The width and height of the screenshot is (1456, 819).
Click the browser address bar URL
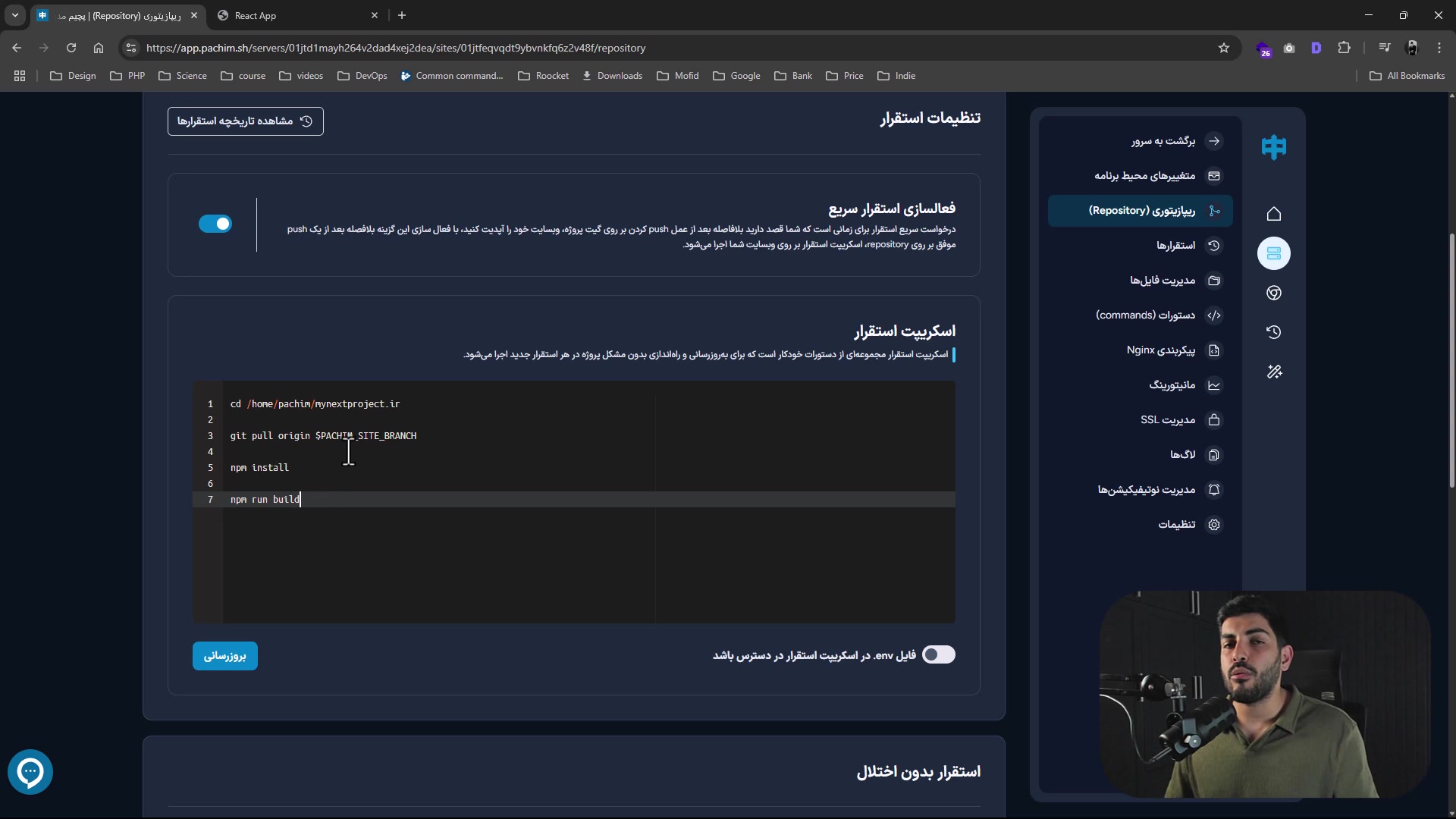tap(394, 48)
